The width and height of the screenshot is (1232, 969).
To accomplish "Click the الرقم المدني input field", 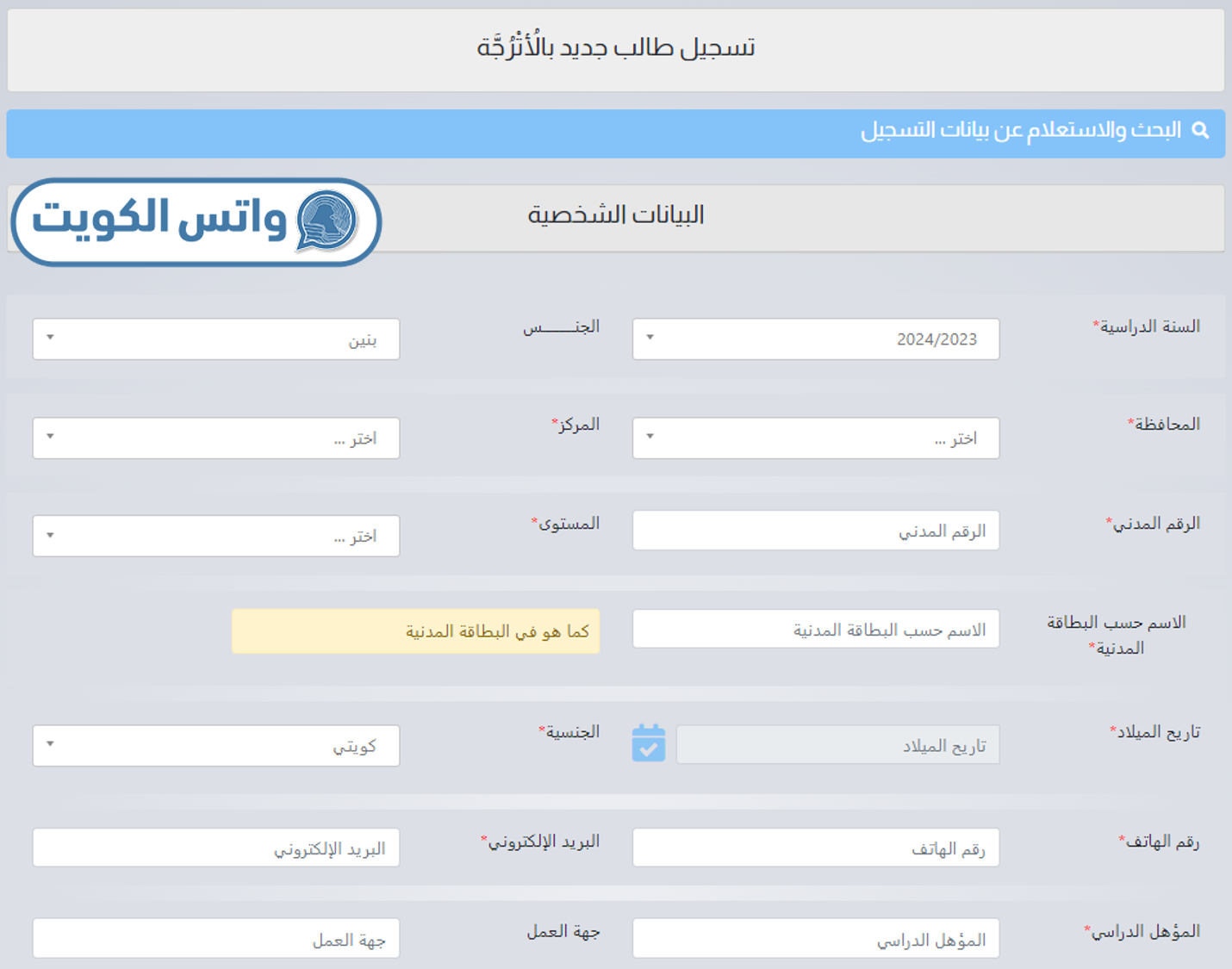I will (815, 531).
